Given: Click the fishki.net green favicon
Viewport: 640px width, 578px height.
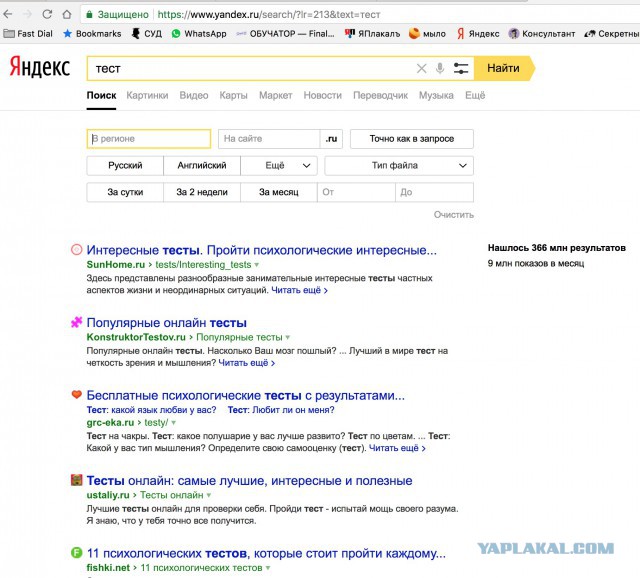Looking at the screenshot, I should coord(76,553).
